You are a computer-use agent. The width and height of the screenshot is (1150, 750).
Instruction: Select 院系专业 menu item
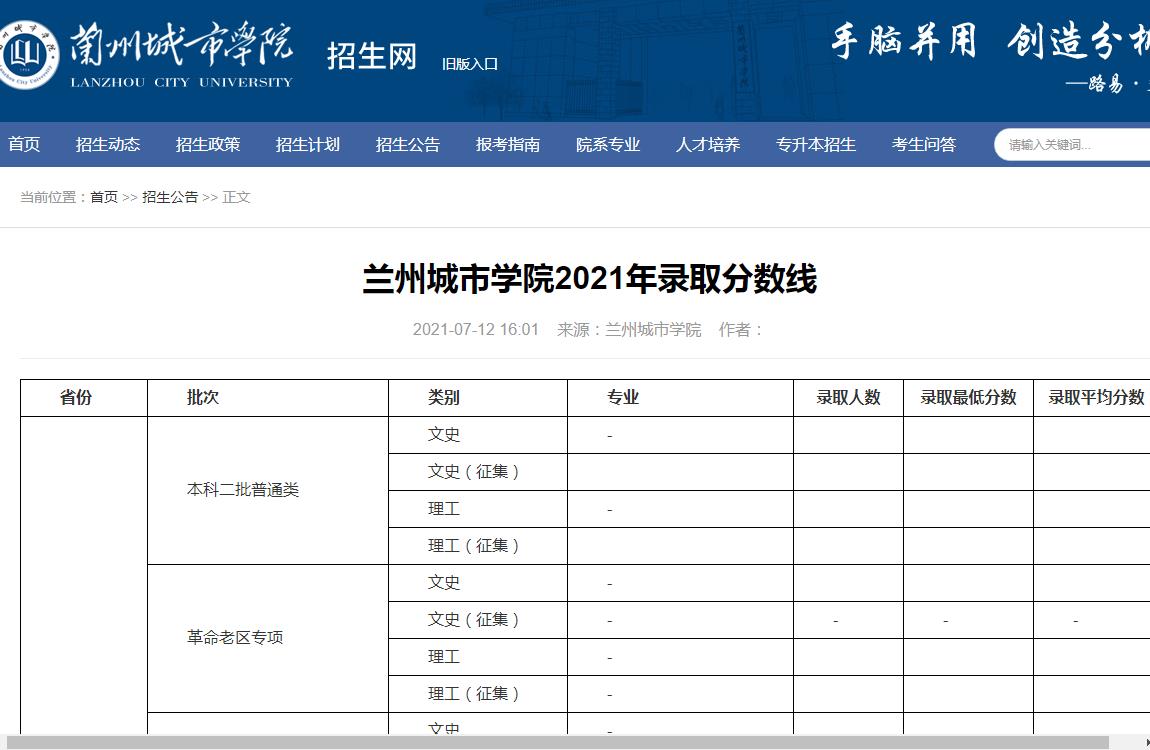608,145
